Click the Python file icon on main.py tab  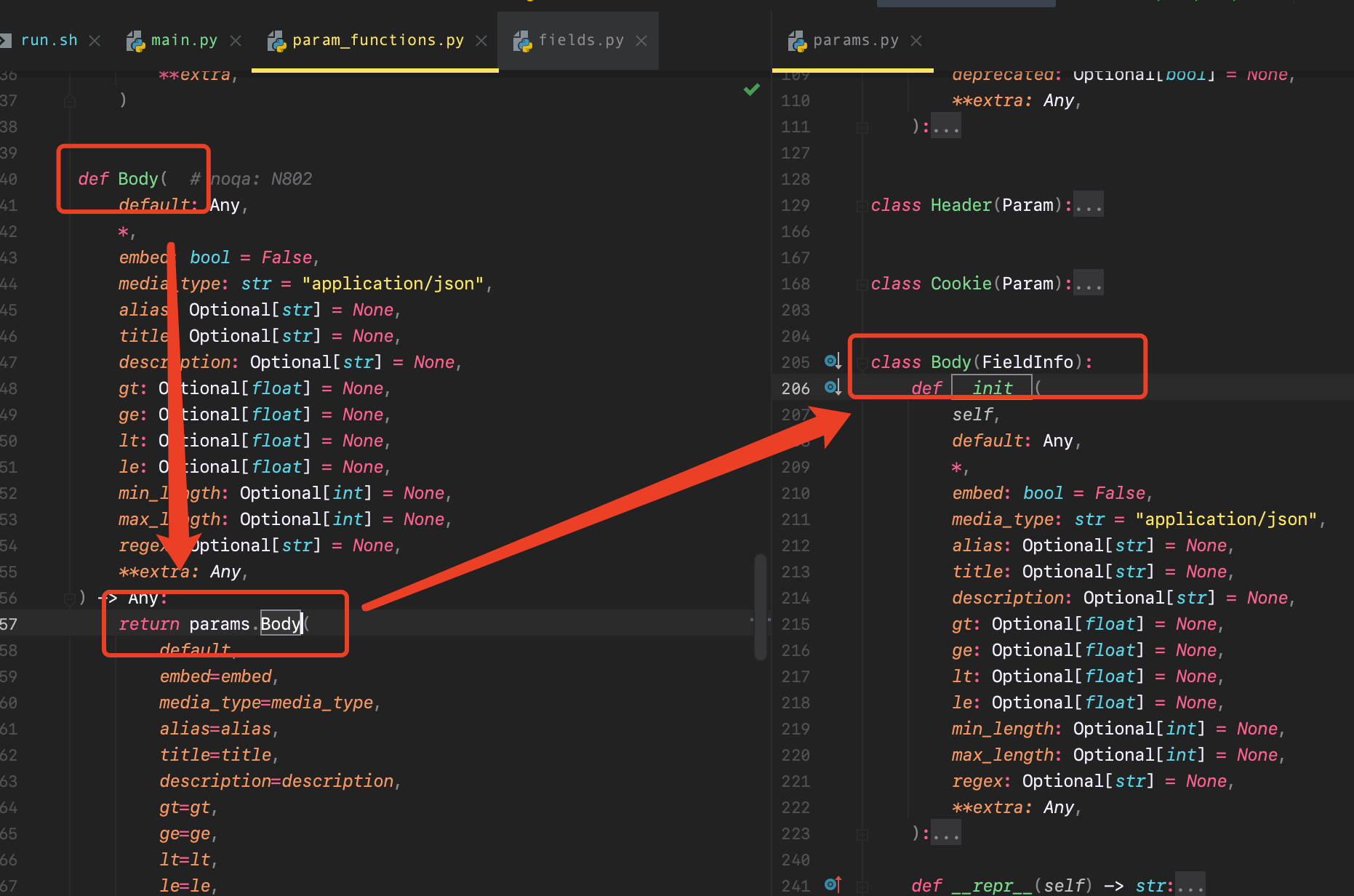click(x=135, y=41)
